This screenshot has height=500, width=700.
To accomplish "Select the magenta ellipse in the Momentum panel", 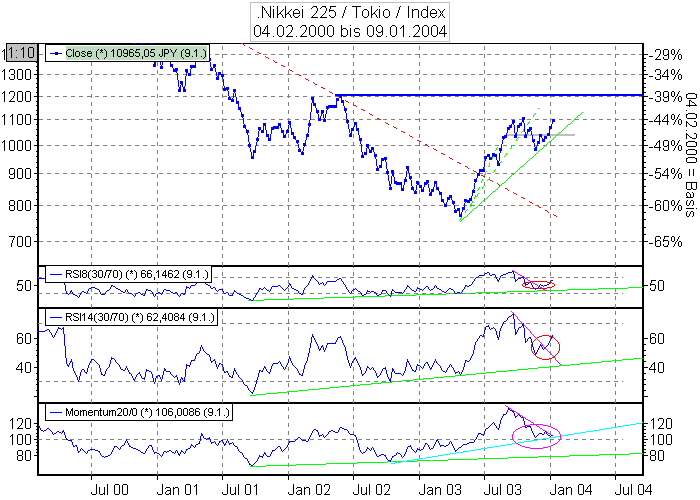I will click(536, 436).
